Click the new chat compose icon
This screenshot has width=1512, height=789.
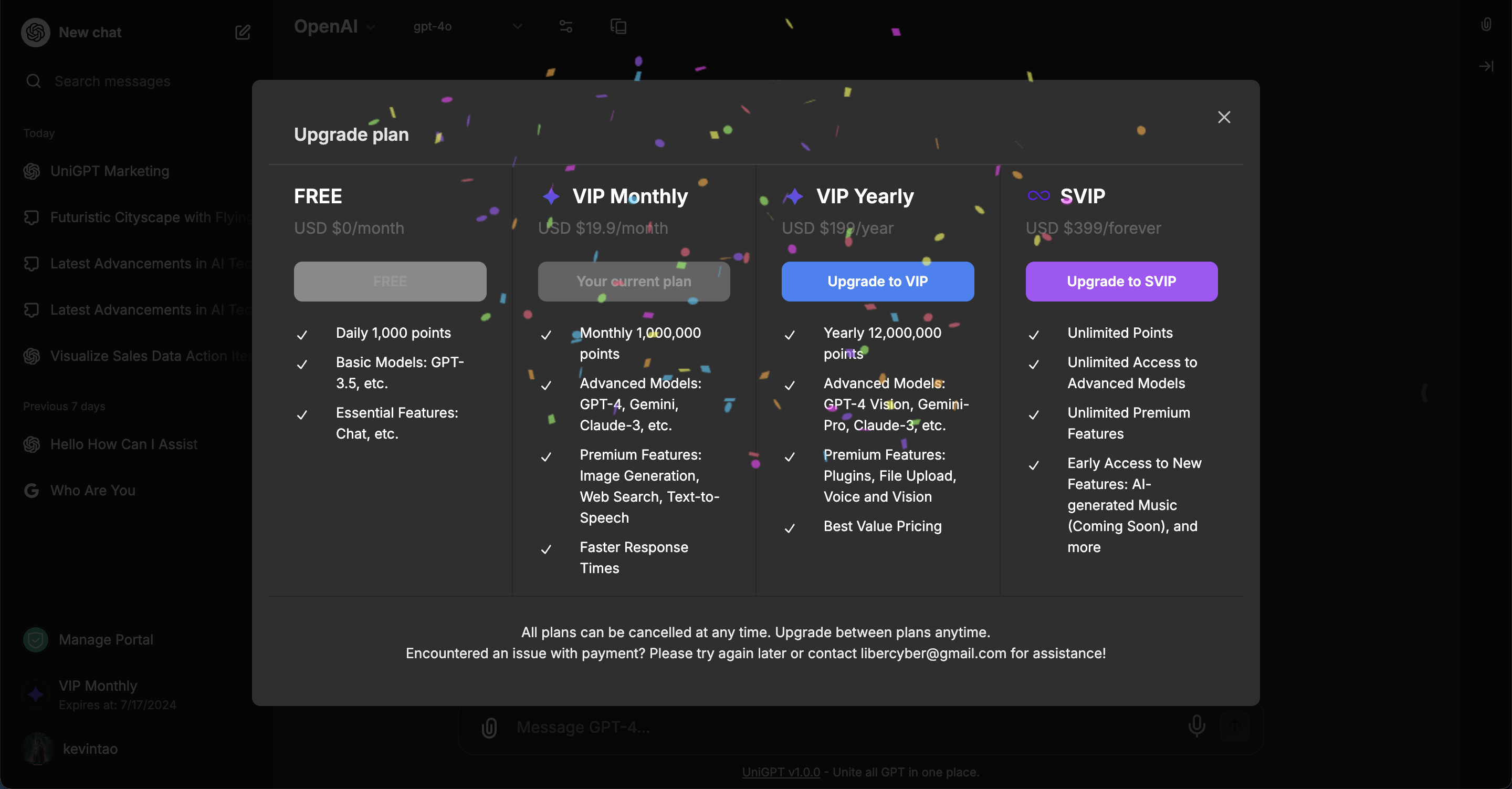pos(243,33)
